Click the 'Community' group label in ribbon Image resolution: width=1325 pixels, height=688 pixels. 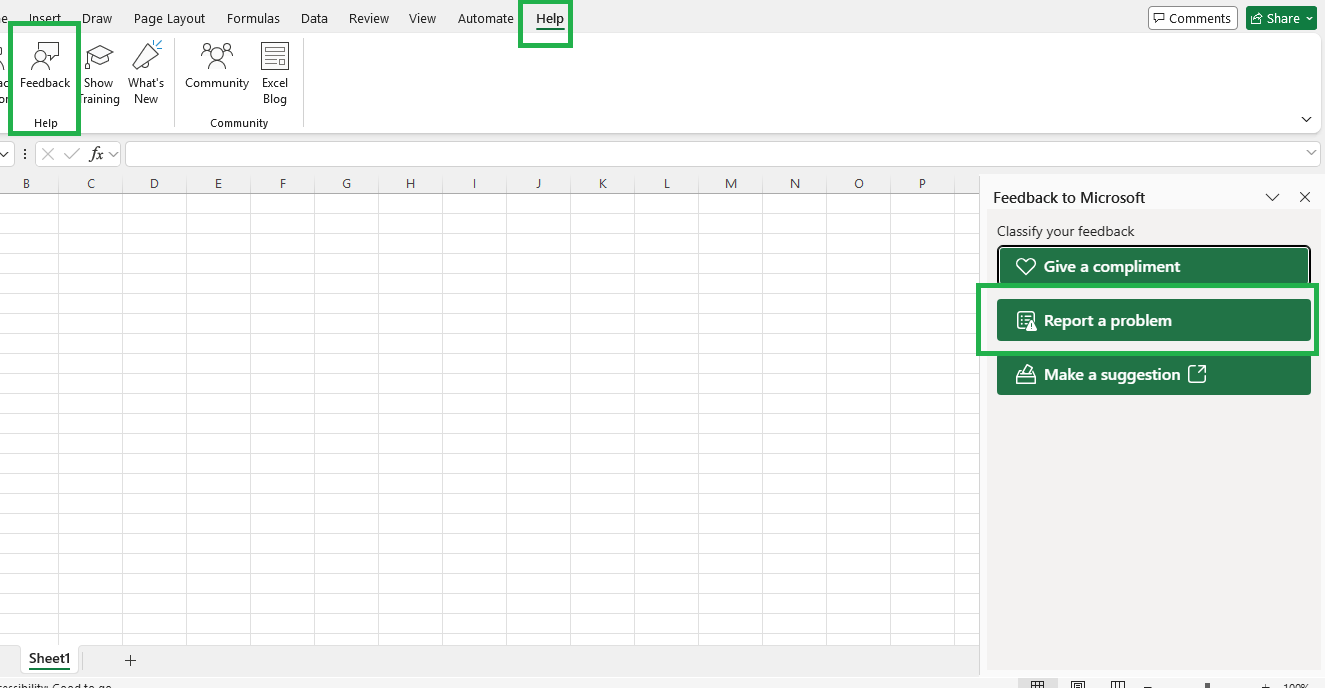click(239, 123)
